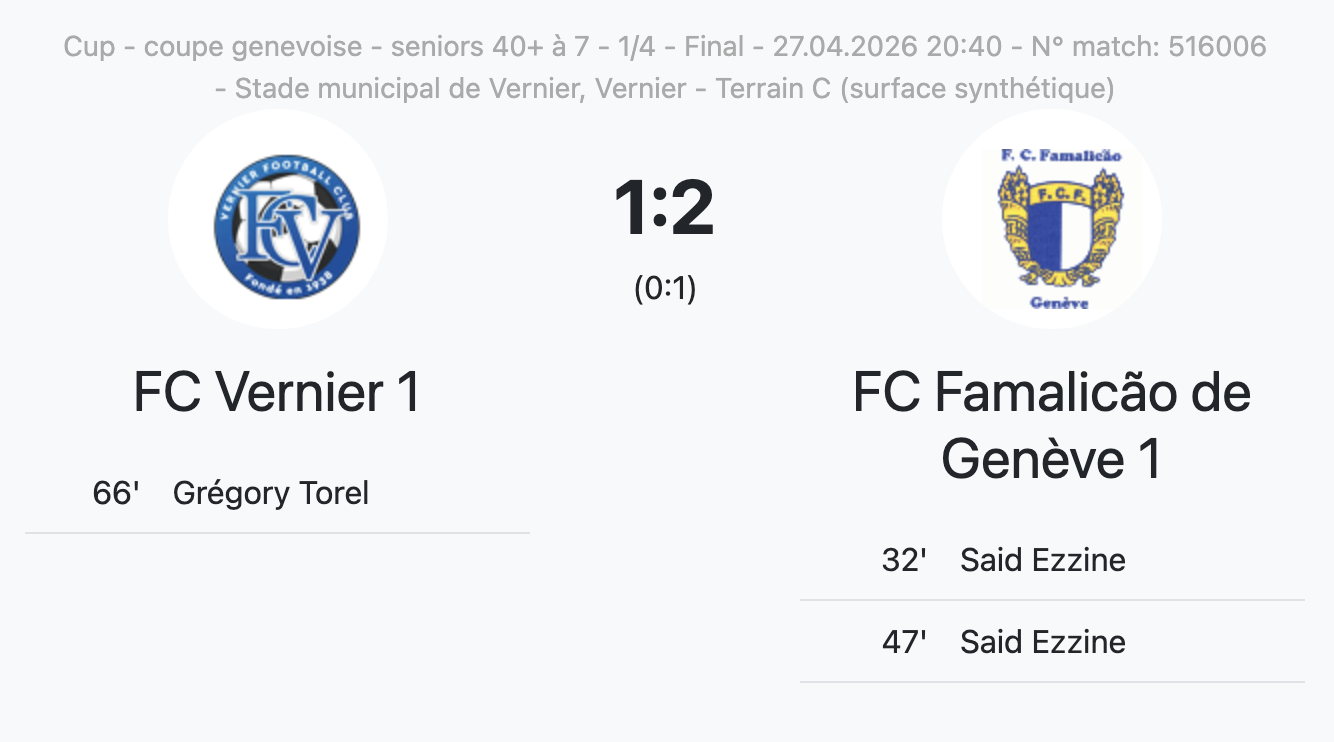
Task: Select scorer Grégory Torel
Action: coord(271,493)
